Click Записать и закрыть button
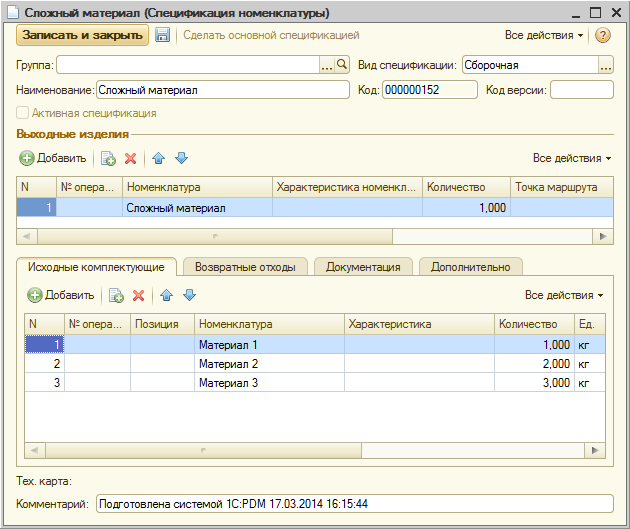The image size is (630, 529). [x=82, y=35]
